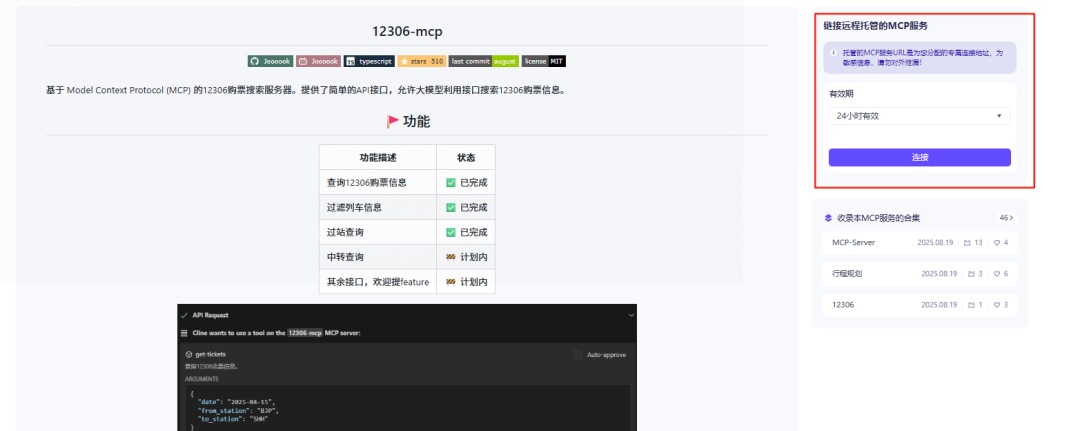The width and height of the screenshot is (1080, 431).
Task: Click the green checkmark beside API Request
Action: click(184, 315)
